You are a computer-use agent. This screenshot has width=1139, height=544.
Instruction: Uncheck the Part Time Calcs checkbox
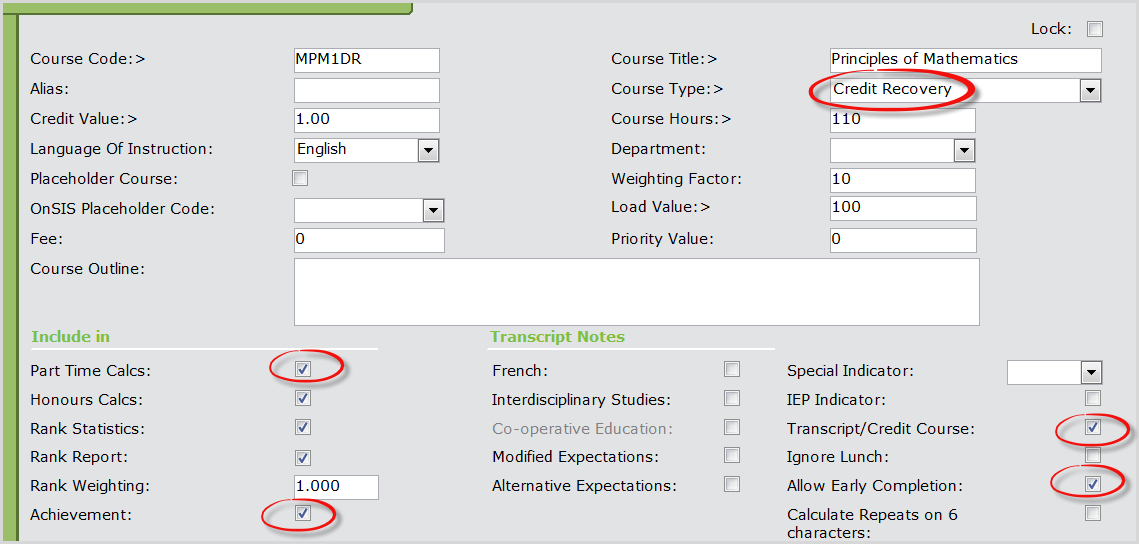[x=303, y=369]
